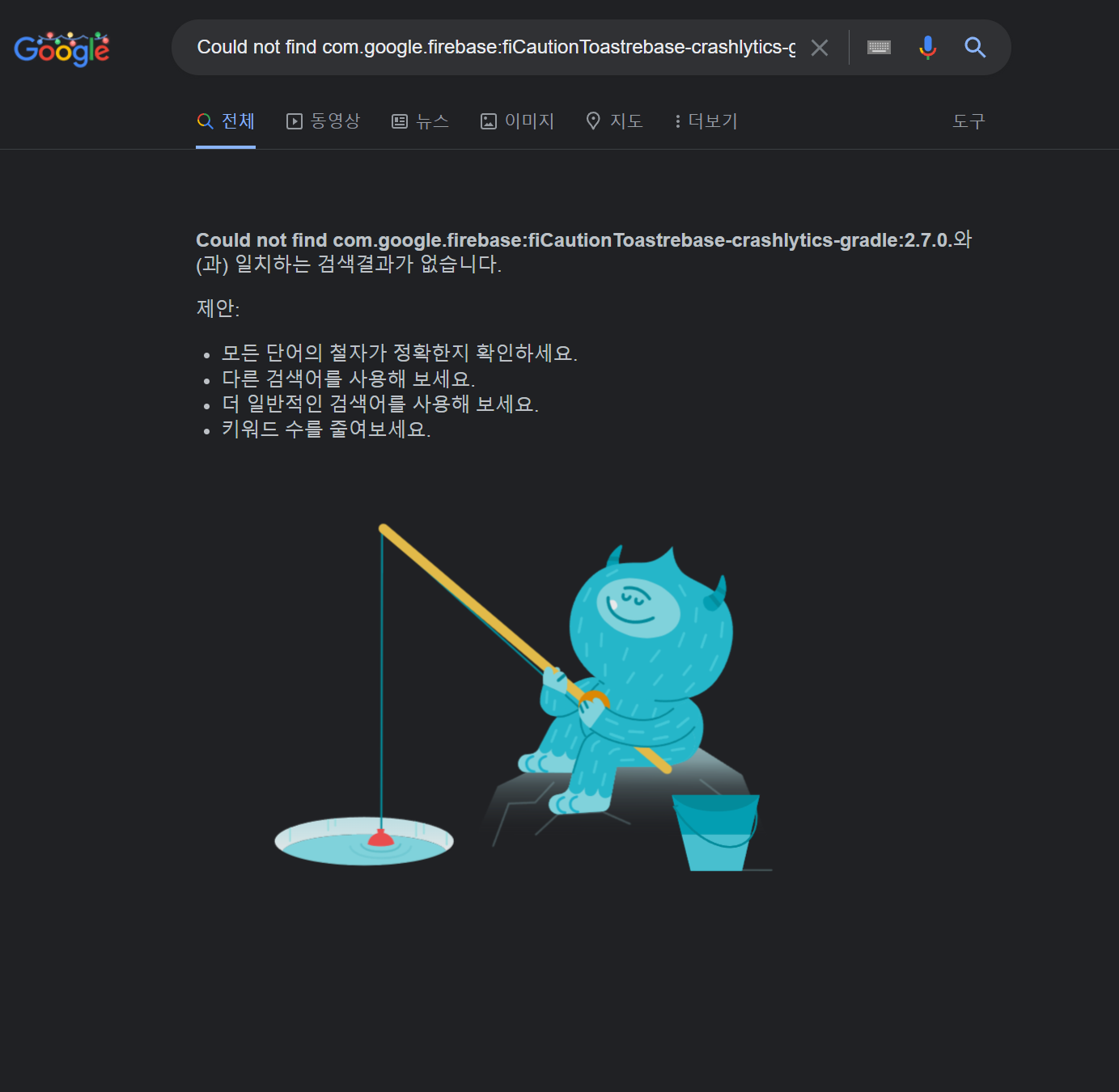Start voice search with the microphone icon
The height and width of the screenshot is (1092, 1119).
(927, 48)
